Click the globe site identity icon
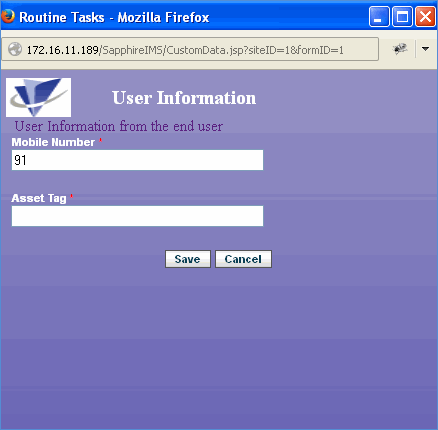This screenshot has height=430, width=438. tap(15, 50)
